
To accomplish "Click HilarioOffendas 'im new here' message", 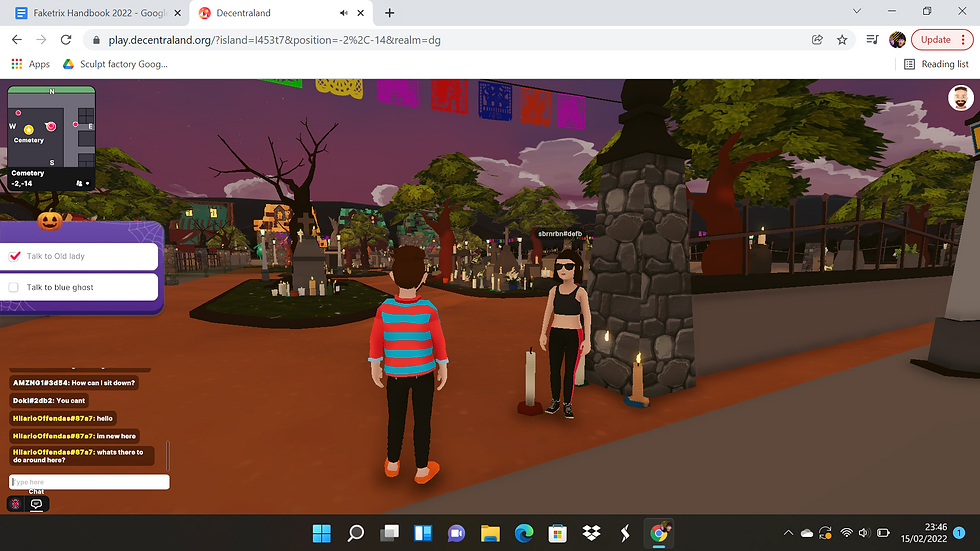I will [x=74, y=436].
